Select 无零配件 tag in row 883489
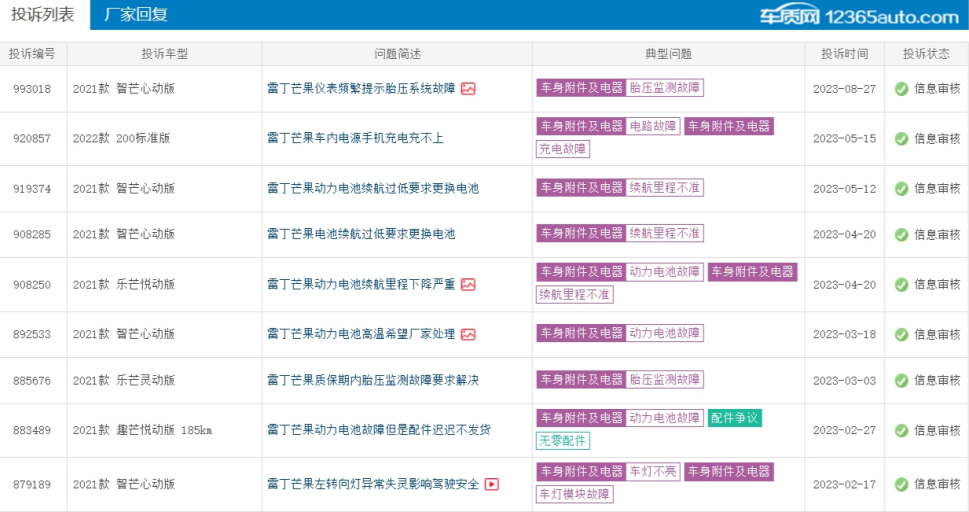 [x=562, y=441]
